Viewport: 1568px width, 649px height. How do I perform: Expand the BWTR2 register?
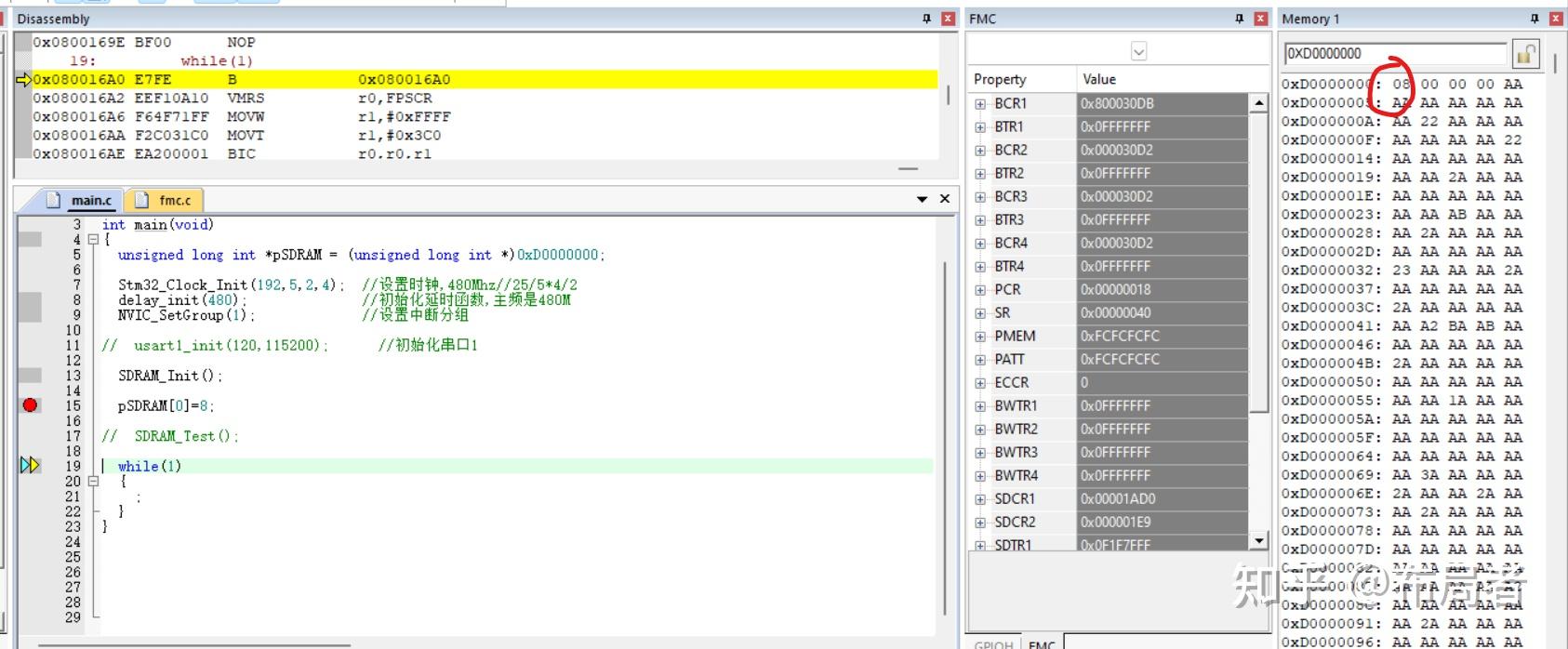pos(980,429)
